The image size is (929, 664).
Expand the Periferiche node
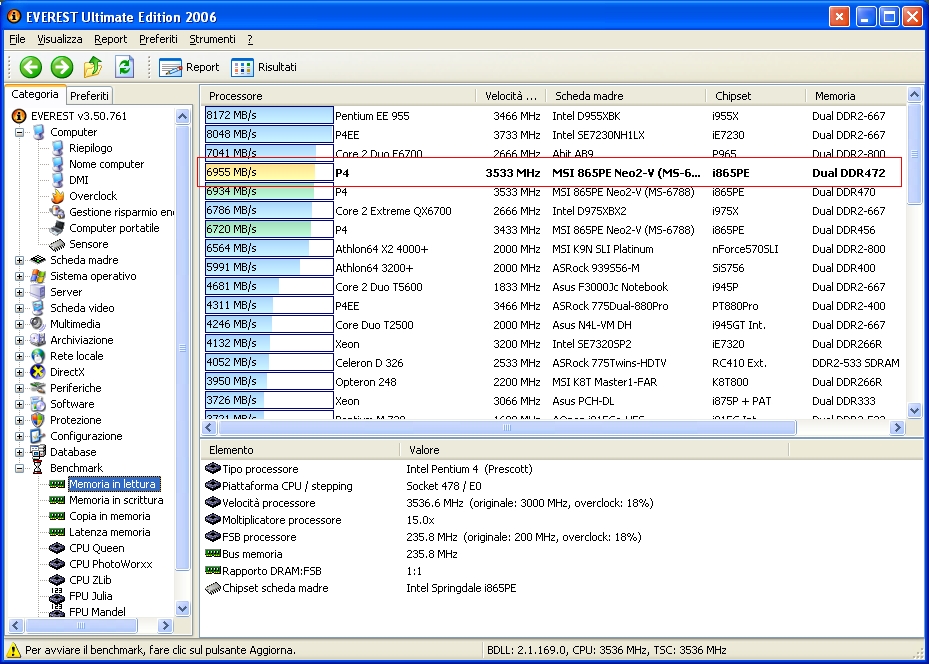pyautogui.click(x=20, y=388)
